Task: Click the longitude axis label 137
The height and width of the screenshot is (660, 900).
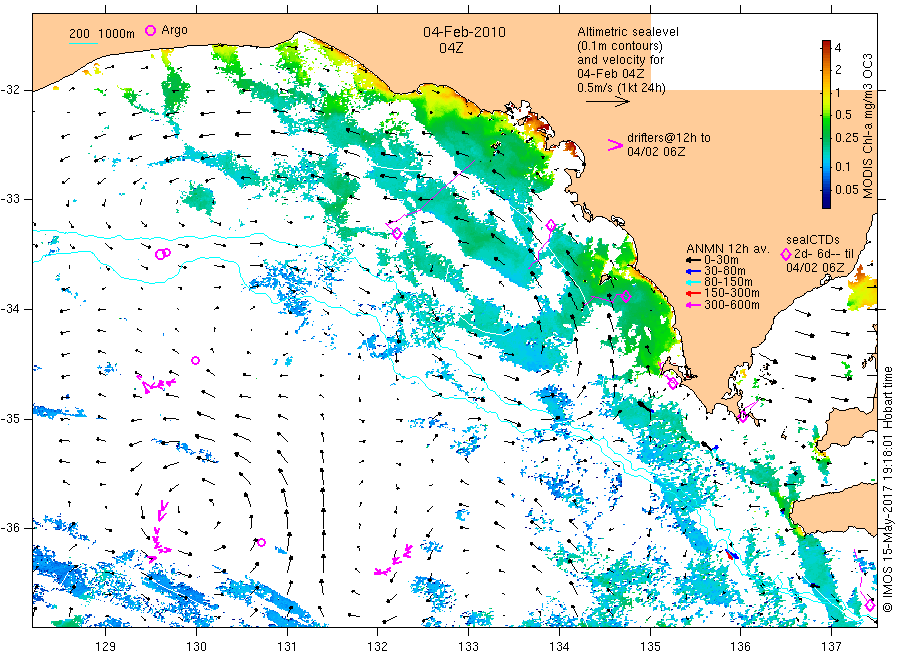Action: pos(831,647)
